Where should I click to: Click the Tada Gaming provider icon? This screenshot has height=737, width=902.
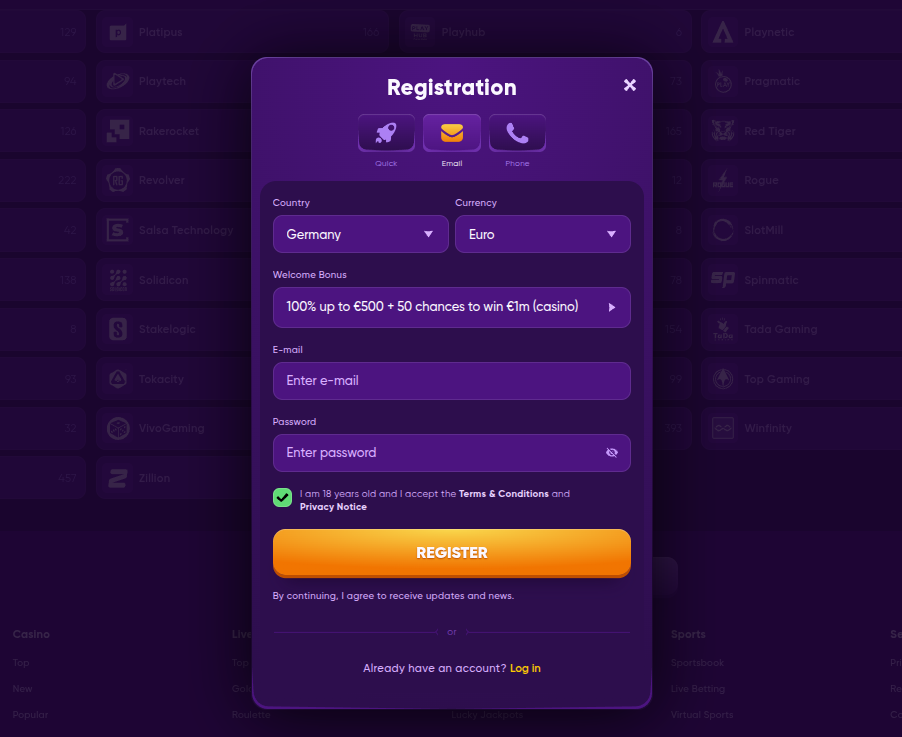(x=723, y=329)
